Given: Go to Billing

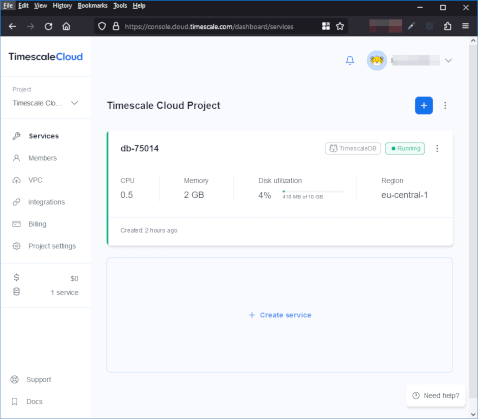Looking at the screenshot, I should pos(37,224).
